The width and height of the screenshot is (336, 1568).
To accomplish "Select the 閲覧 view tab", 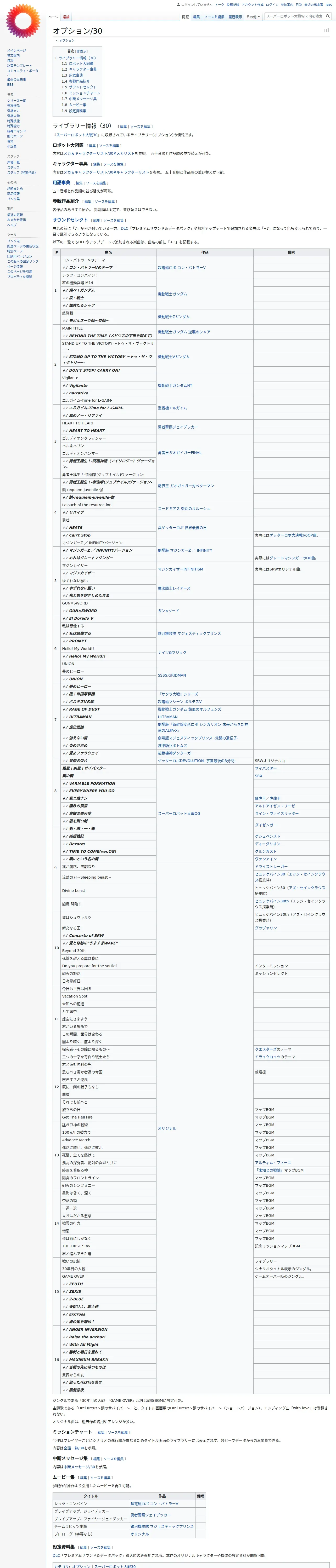I will (185, 17).
